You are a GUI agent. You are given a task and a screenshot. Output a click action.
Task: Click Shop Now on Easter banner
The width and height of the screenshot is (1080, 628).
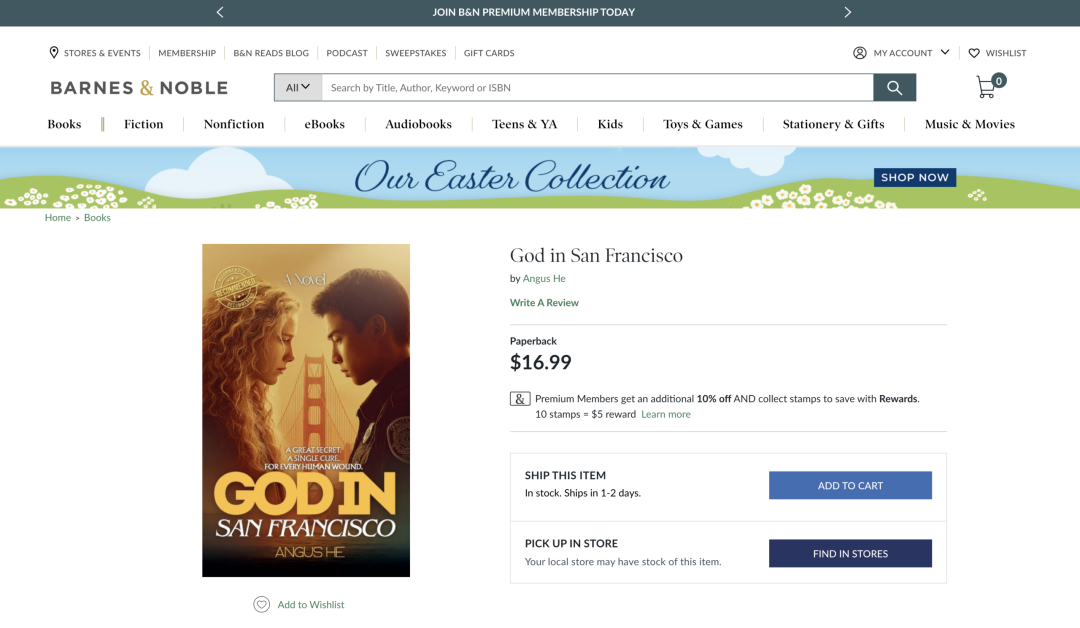pos(915,177)
